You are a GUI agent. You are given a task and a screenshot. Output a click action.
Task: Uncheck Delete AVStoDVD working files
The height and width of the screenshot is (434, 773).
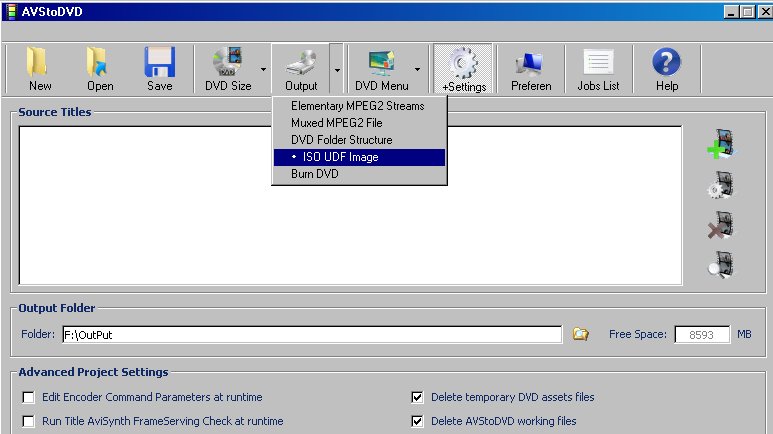coord(417,421)
